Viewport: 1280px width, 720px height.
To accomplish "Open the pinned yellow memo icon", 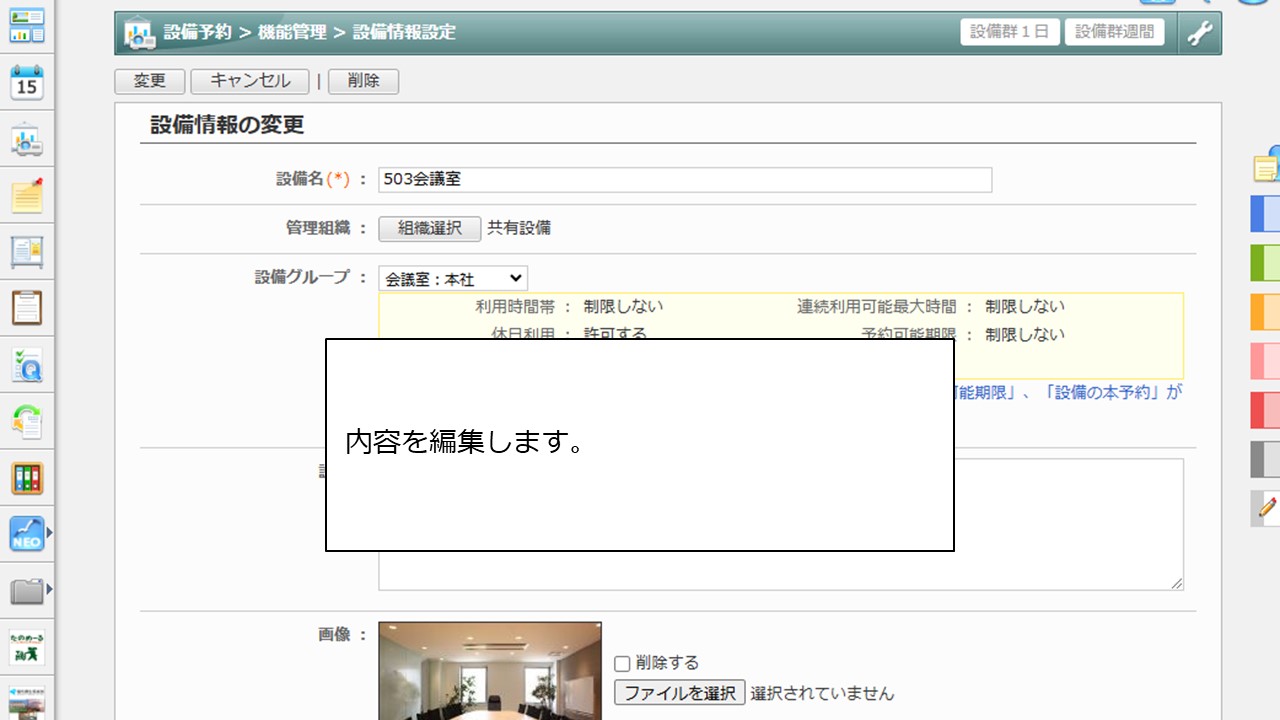I will click(27, 196).
